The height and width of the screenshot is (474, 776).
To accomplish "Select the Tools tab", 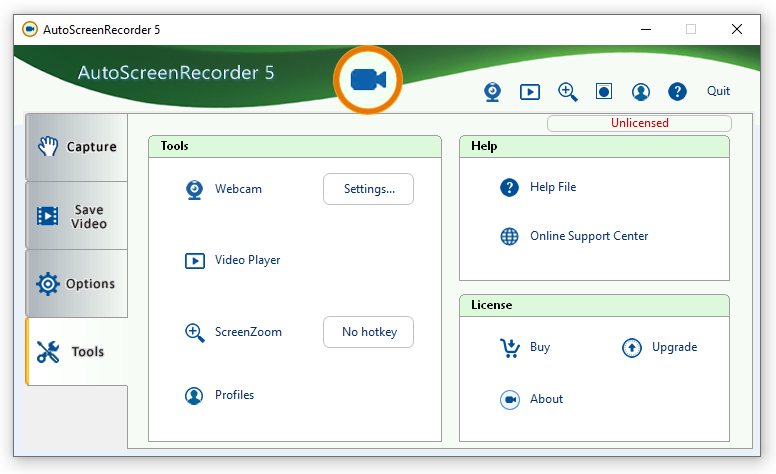I will pos(77,351).
